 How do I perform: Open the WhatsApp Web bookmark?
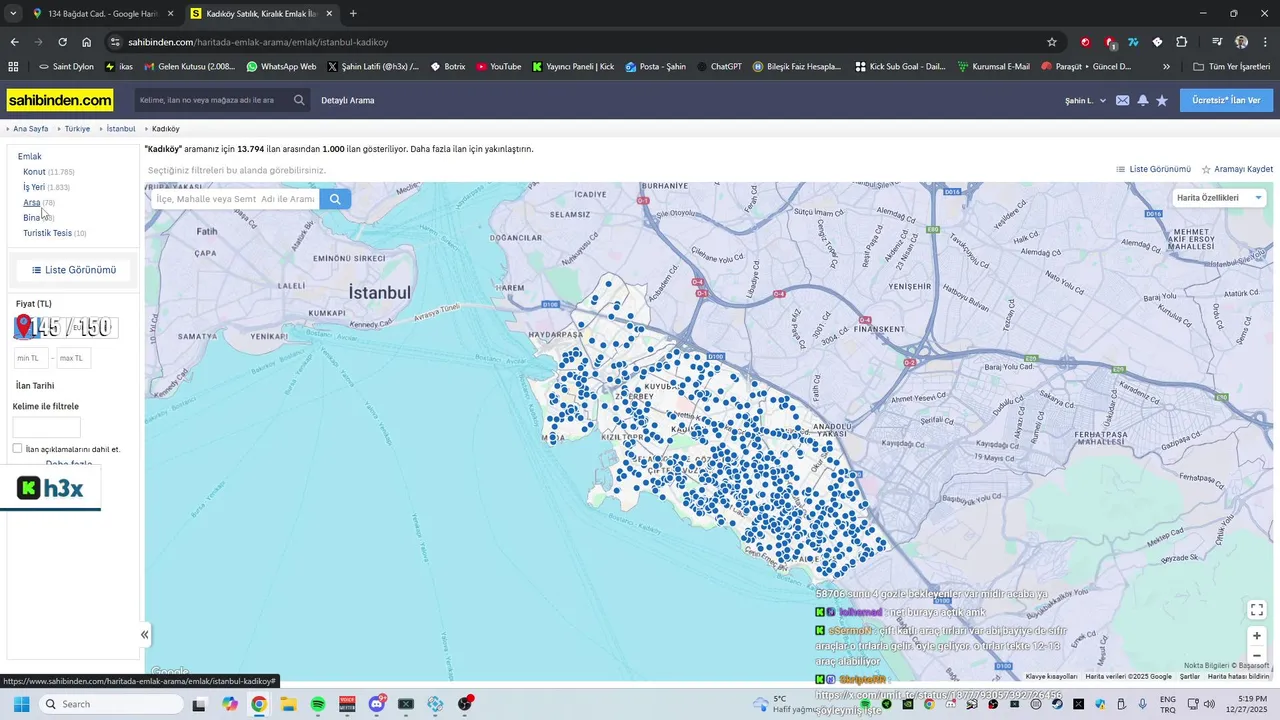(281, 67)
